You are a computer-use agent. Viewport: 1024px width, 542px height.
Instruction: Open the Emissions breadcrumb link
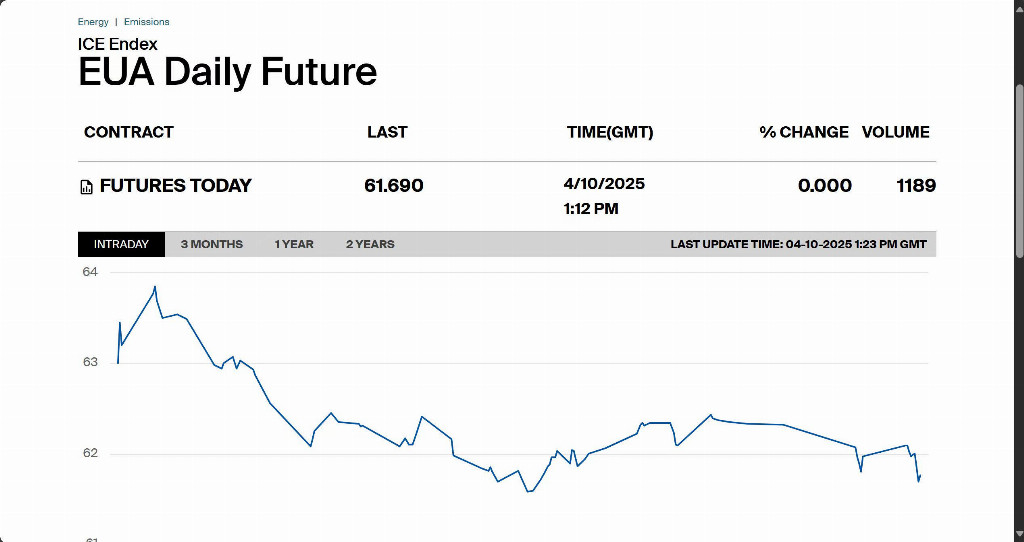point(147,22)
